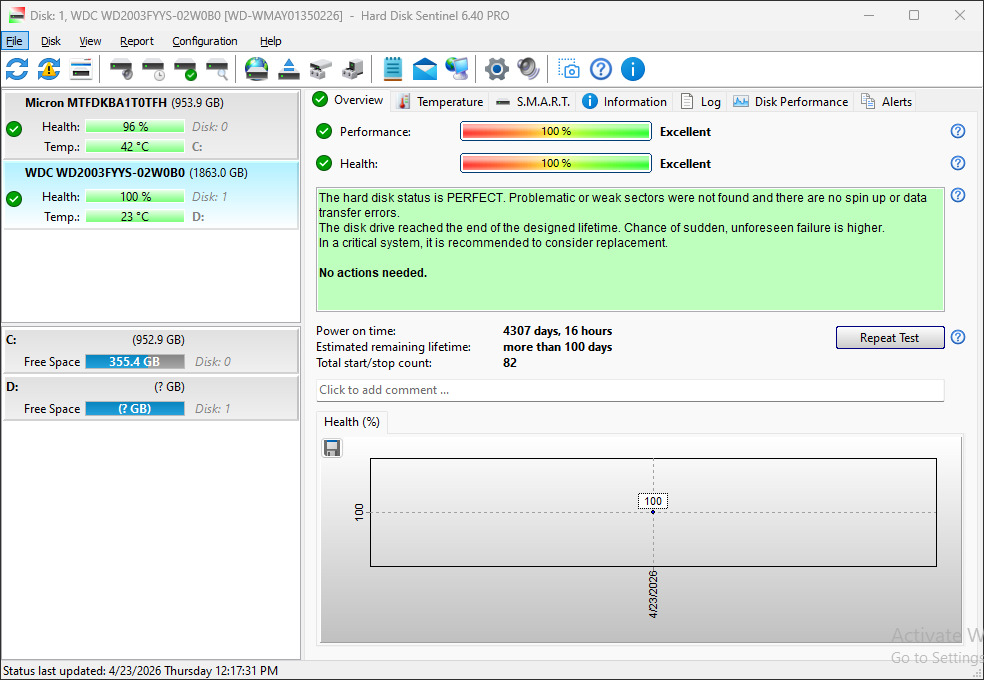
Task: Click the camera screenshot capture icon
Action: (569, 69)
